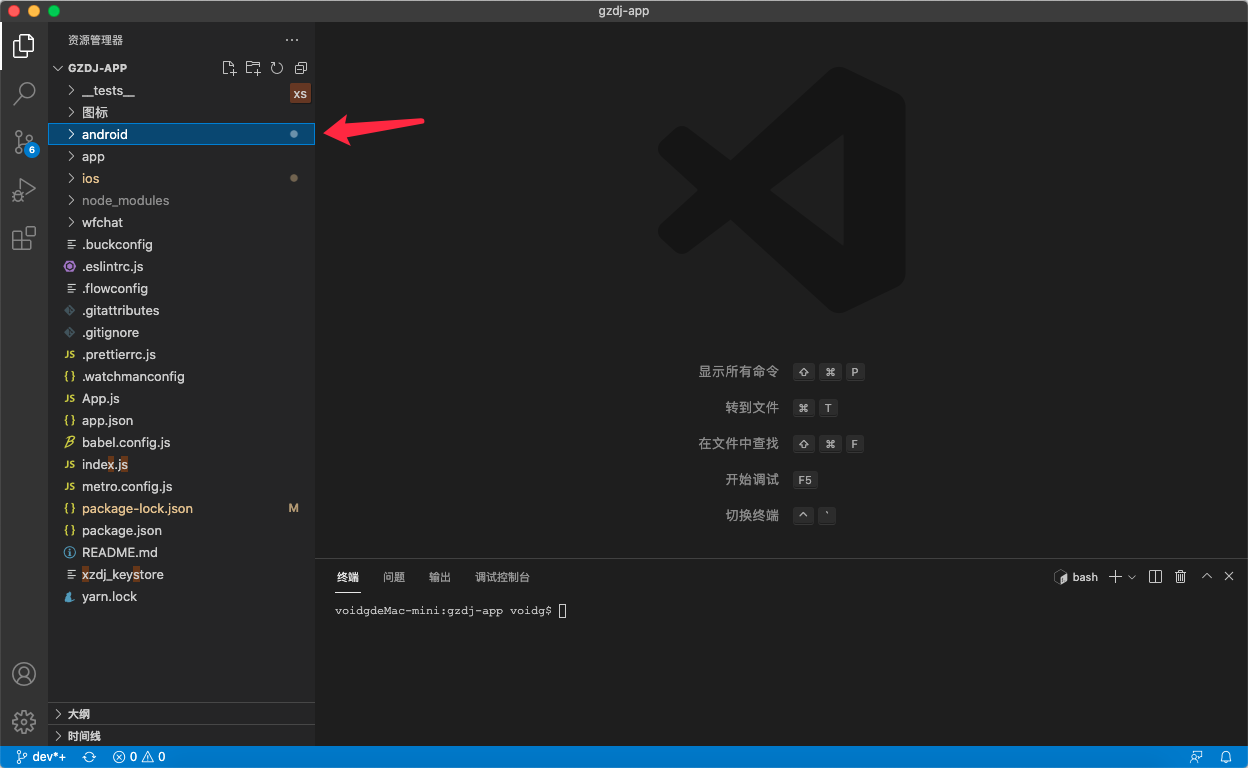Open notifications bell in status bar
Viewport: 1248px width, 768px height.
pos(1226,757)
